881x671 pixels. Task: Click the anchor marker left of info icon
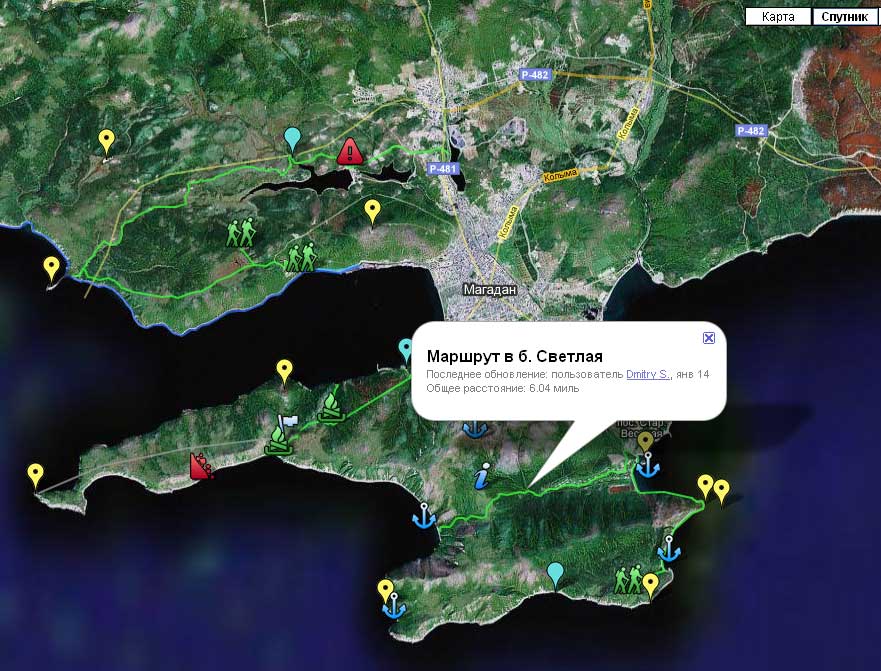[x=425, y=516]
